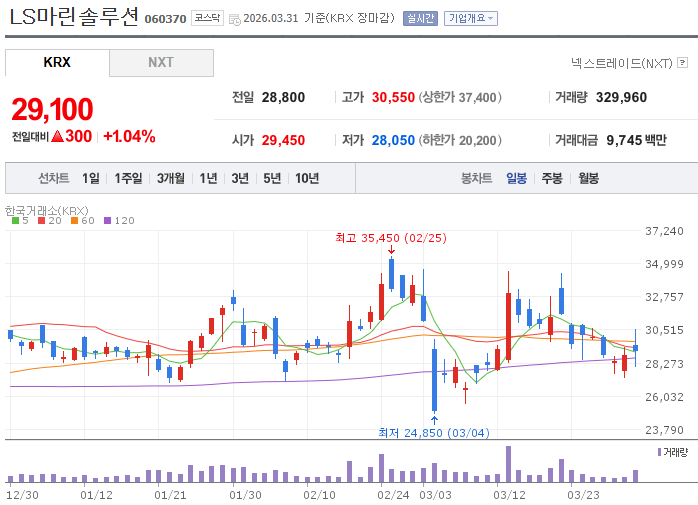Open the 기업개요 dropdown
The image size is (698, 505).
[471, 19]
